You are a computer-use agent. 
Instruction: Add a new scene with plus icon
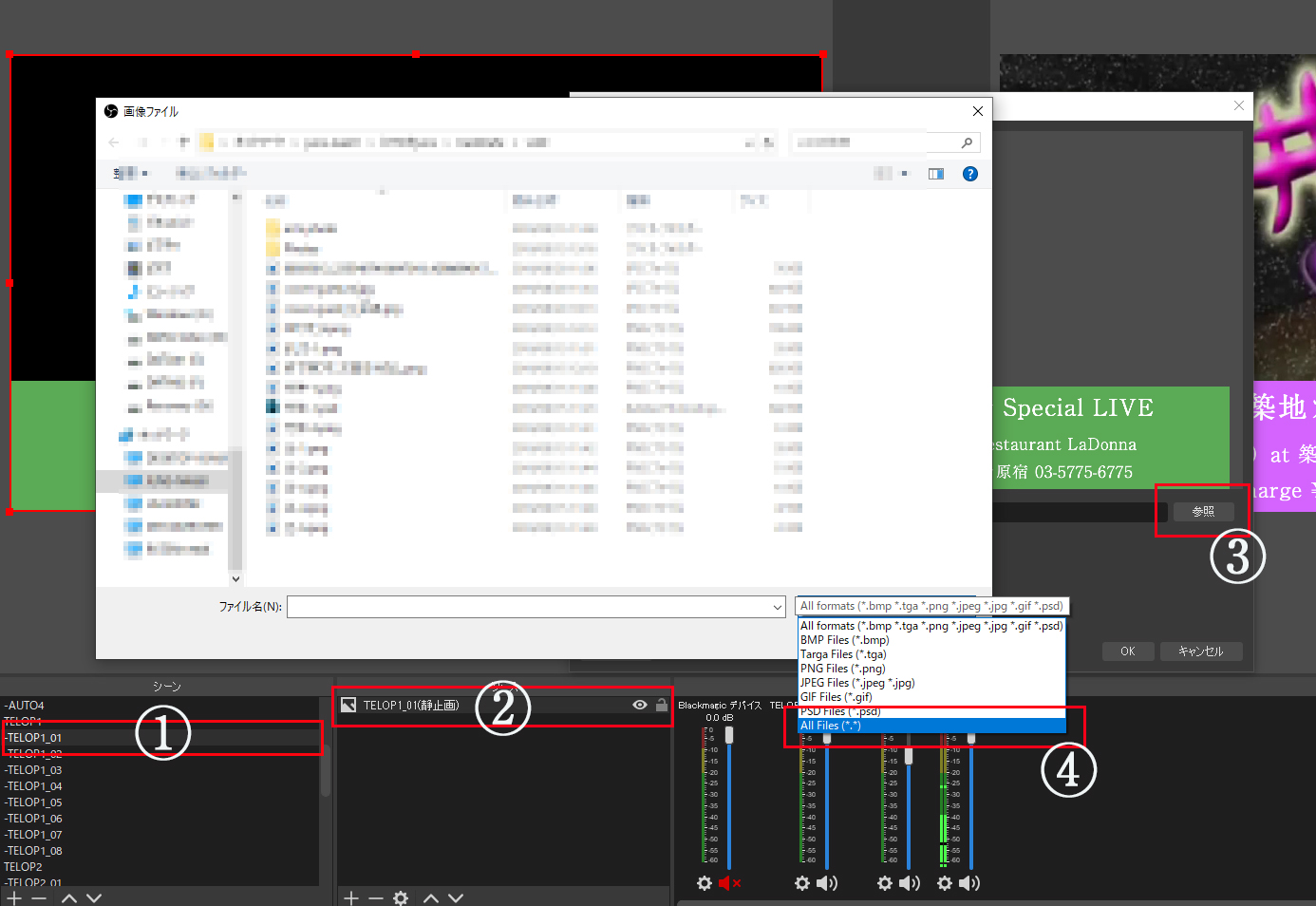point(14,897)
